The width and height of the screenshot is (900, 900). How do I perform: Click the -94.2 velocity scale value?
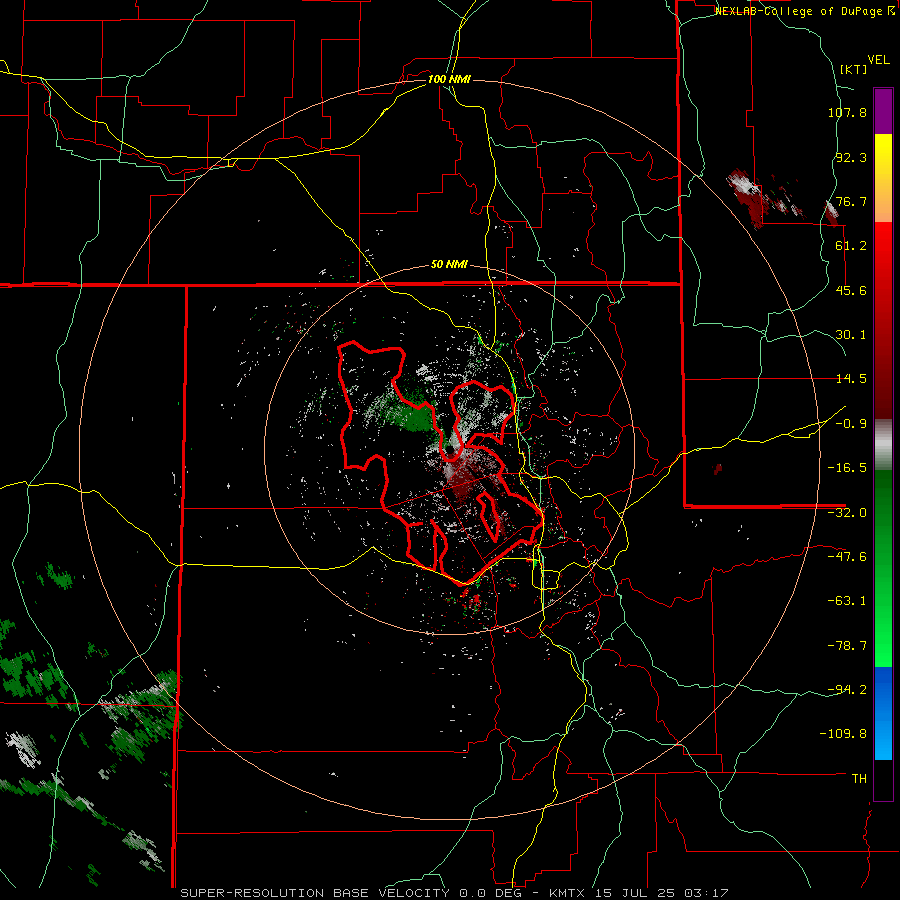[847, 690]
